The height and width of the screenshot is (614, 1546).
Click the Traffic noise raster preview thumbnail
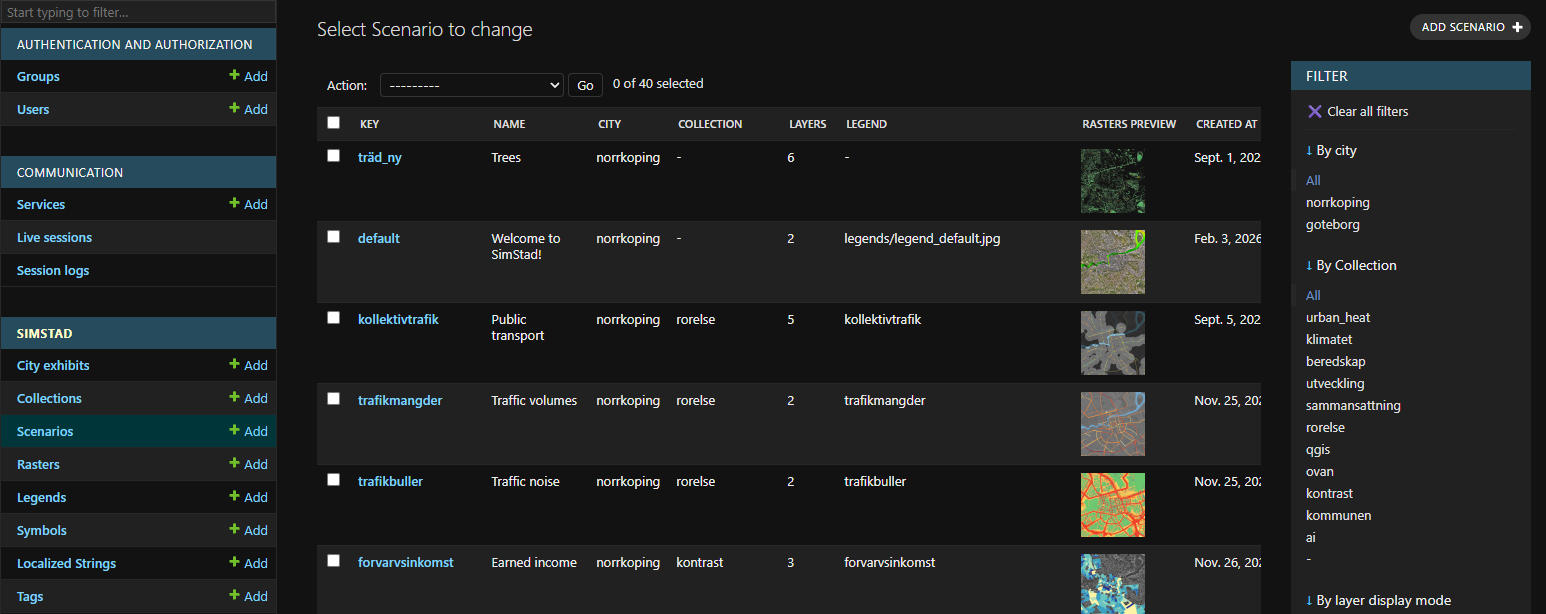click(1112, 505)
